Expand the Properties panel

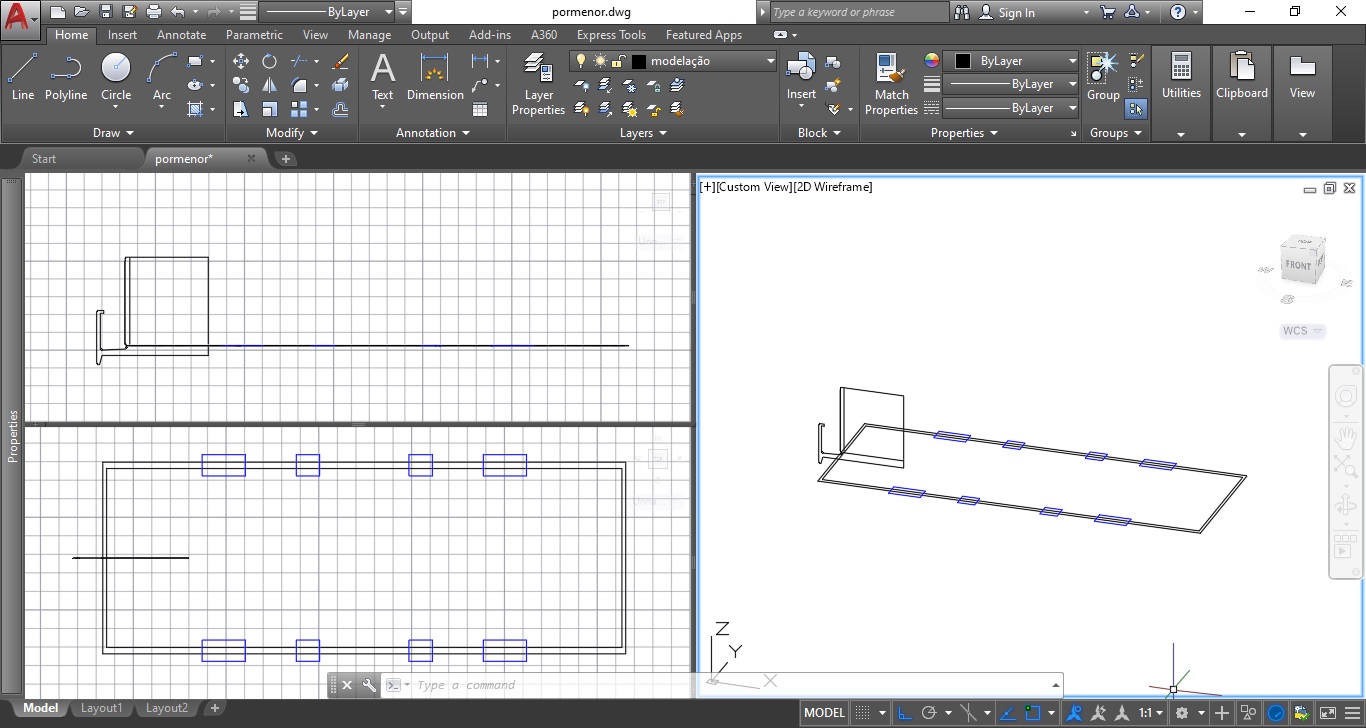[964, 132]
